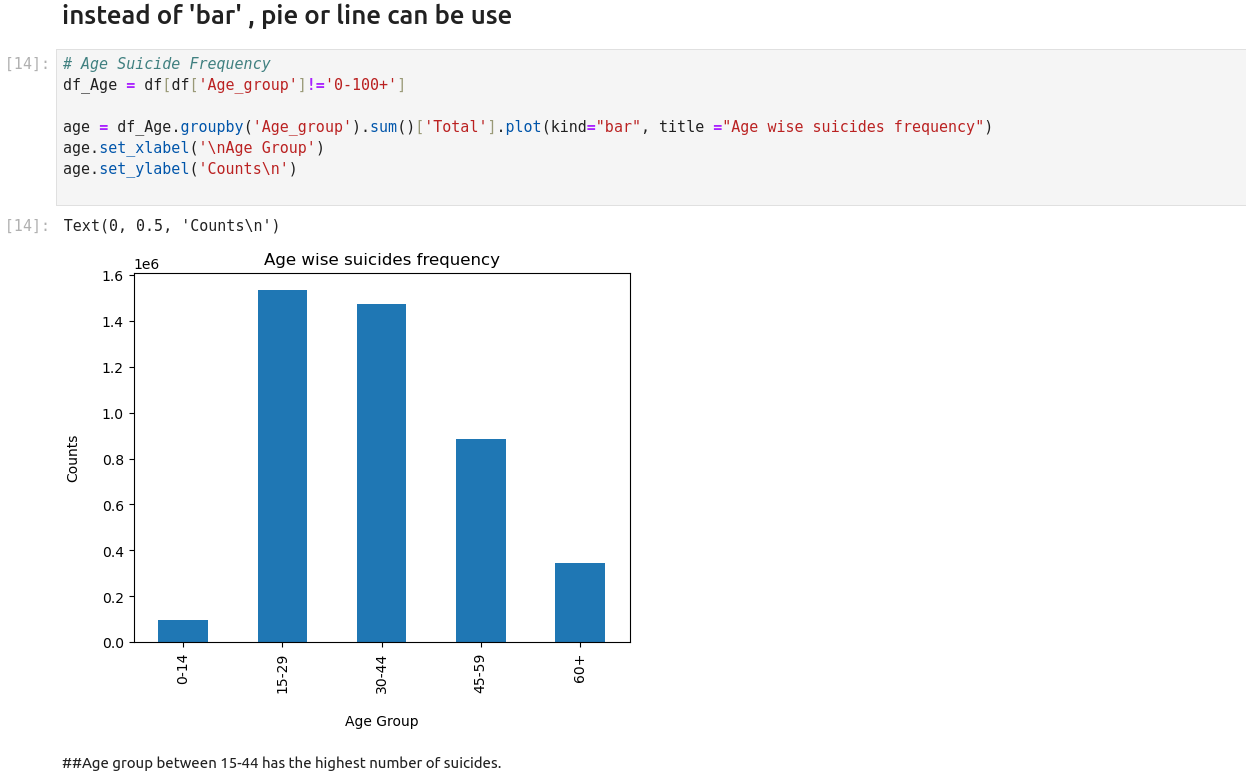Select the code cell's input prompt [14]

click(27, 64)
